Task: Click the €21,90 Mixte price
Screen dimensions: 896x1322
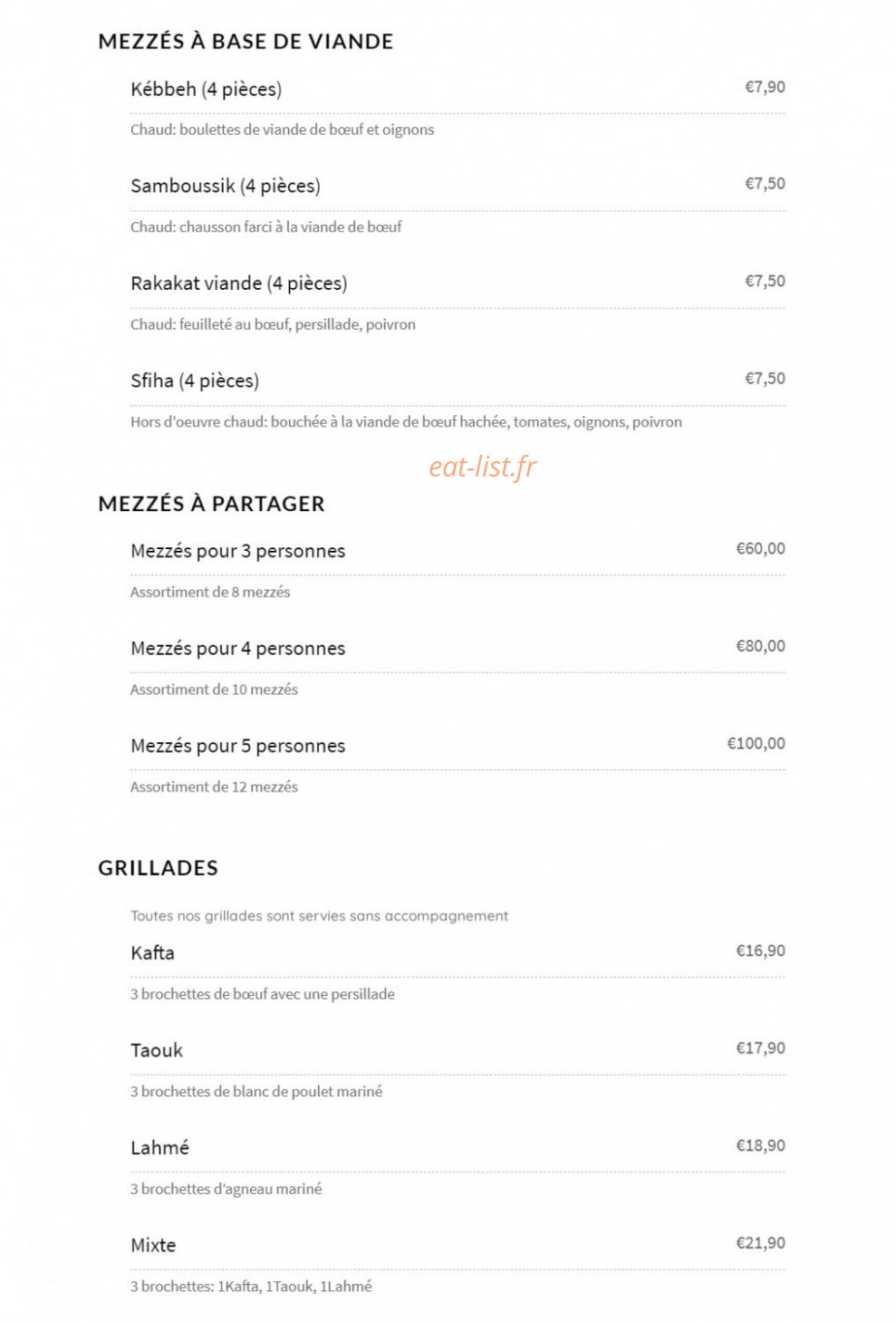Action: (x=760, y=1243)
